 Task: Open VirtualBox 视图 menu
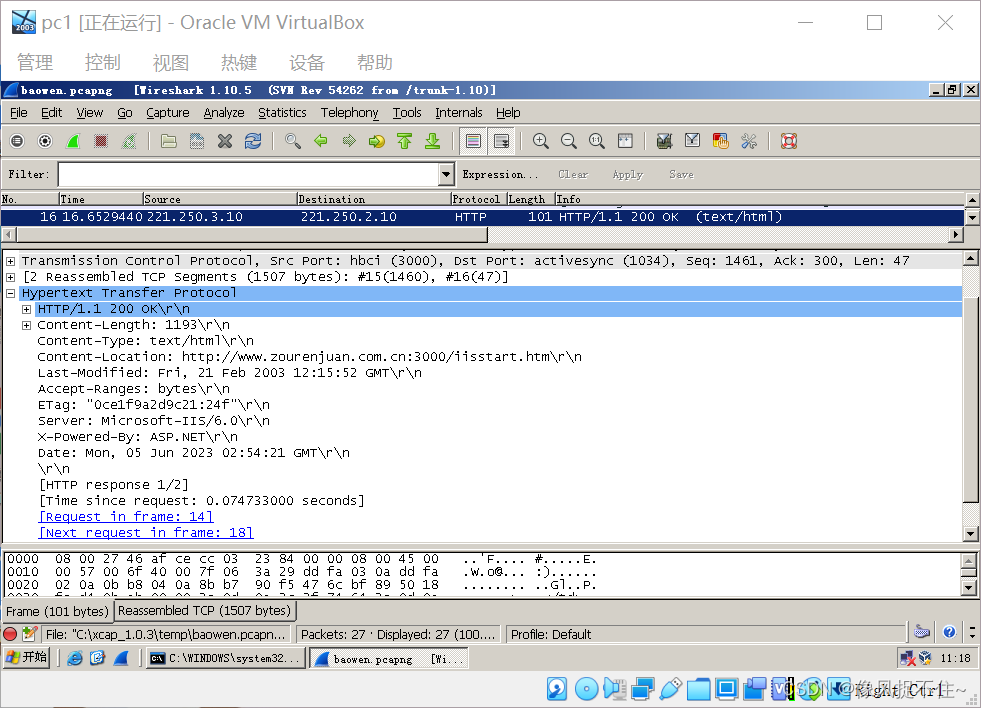coord(171,63)
